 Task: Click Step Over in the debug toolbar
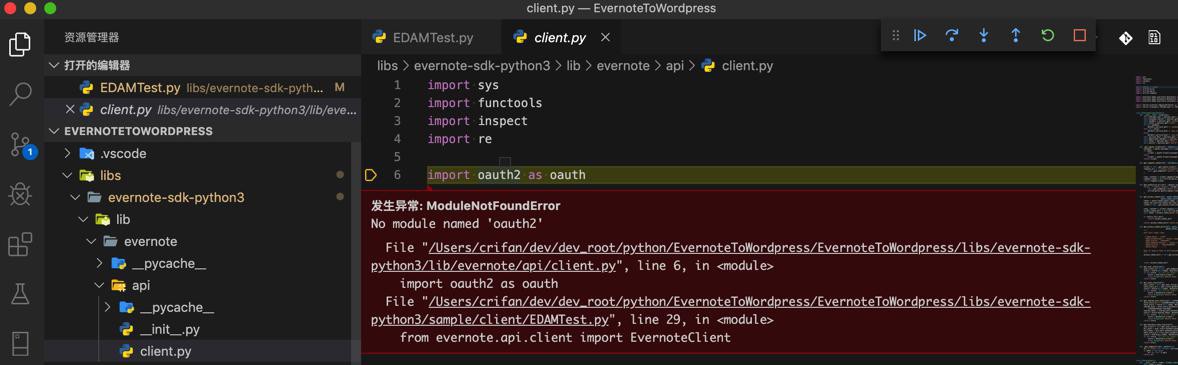pos(952,35)
